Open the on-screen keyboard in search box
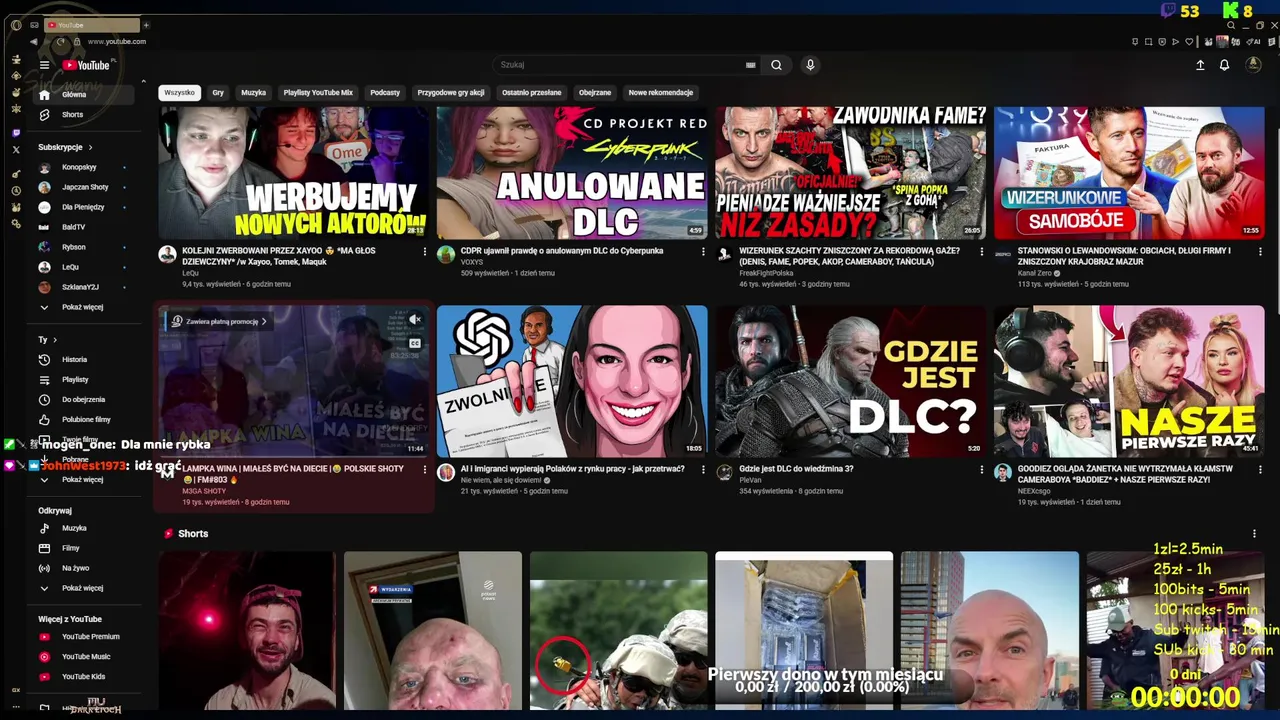Screen dimensions: 1280x720 tap(750, 65)
